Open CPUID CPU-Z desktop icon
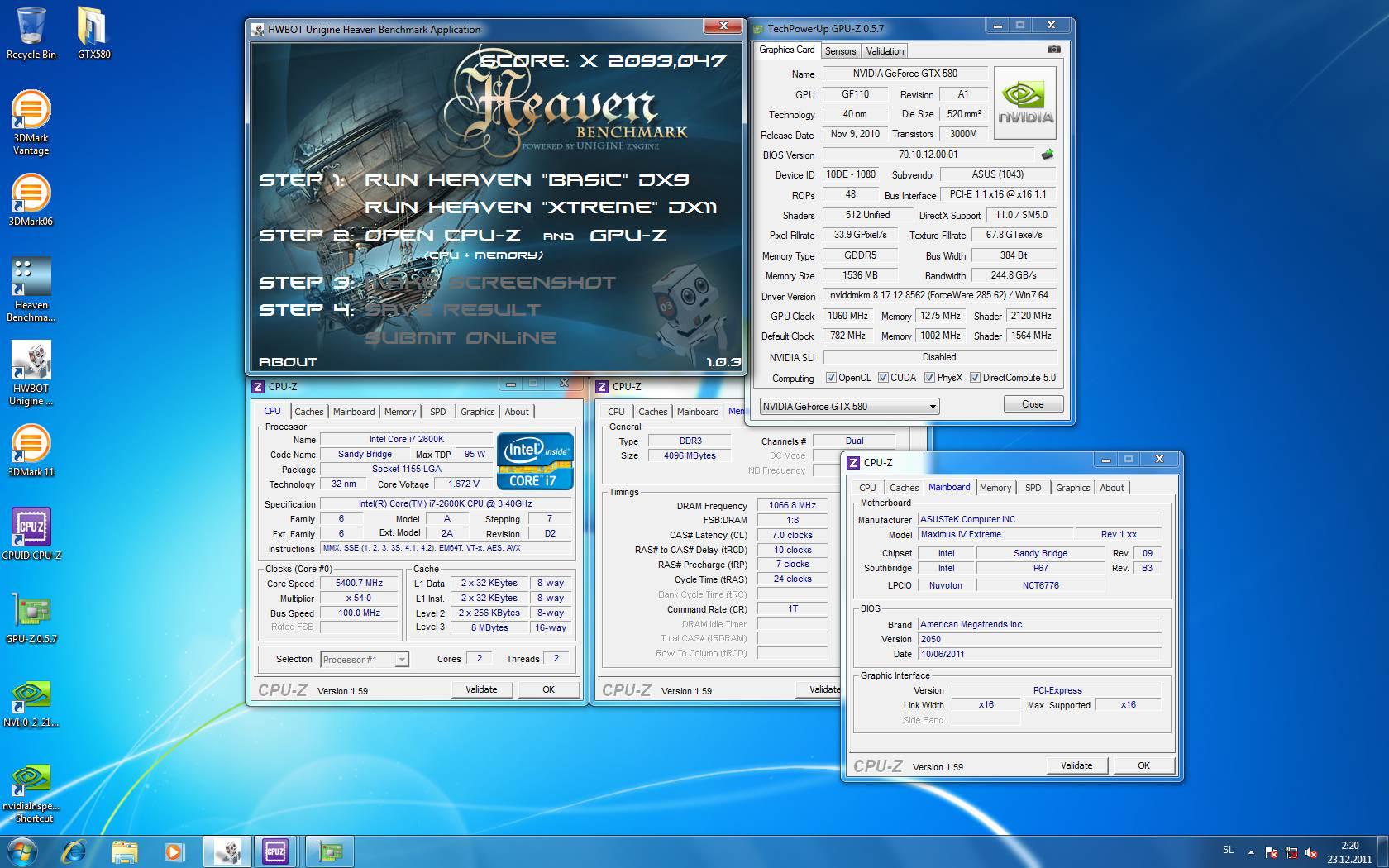This screenshot has height=868, width=1389. [x=31, y=533]
